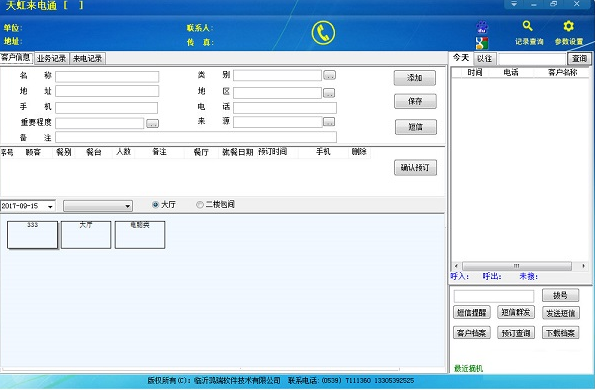The image size is (595, 390).
Task: Click the 确认预订 button
Action: coord(416,167)
